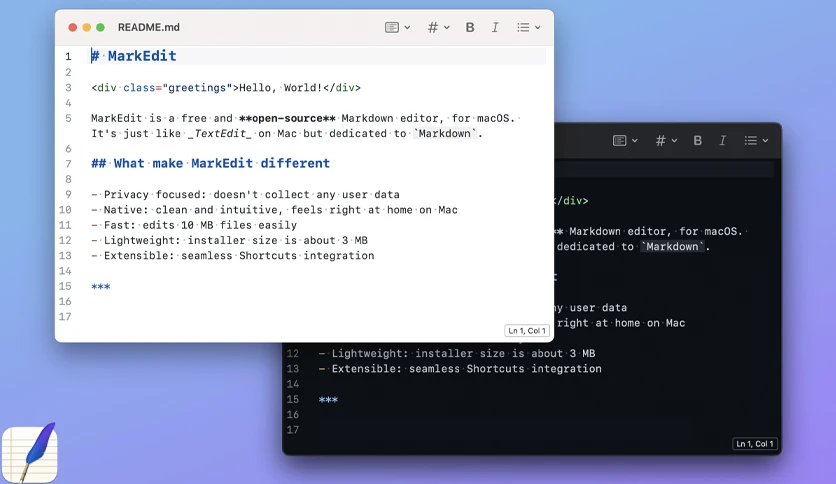Expand chevron beside list icon, dark window
836x484 pixels.
pyautogui.click(x=765, y=141)
